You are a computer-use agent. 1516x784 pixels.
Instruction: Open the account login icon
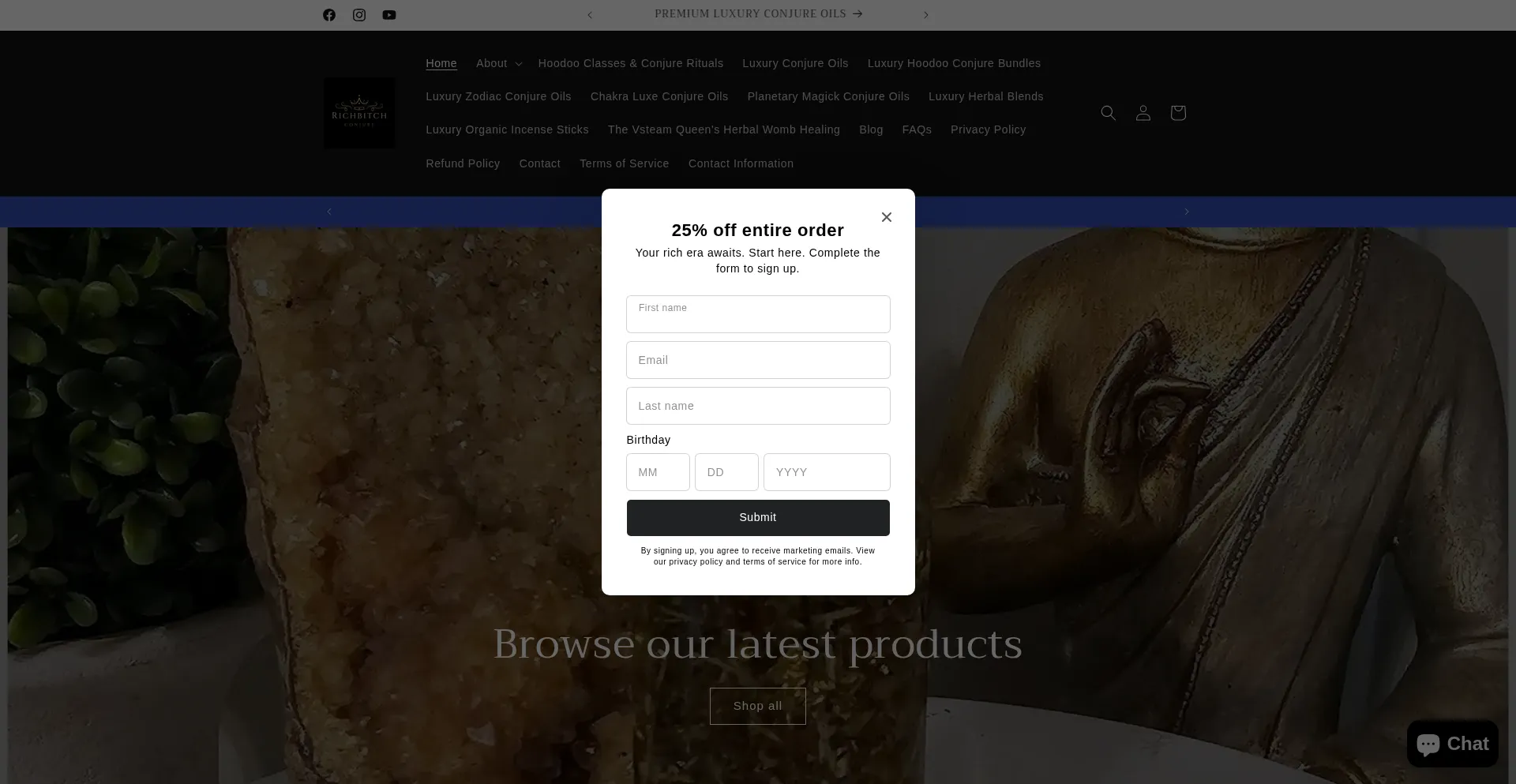(1143, 113)
